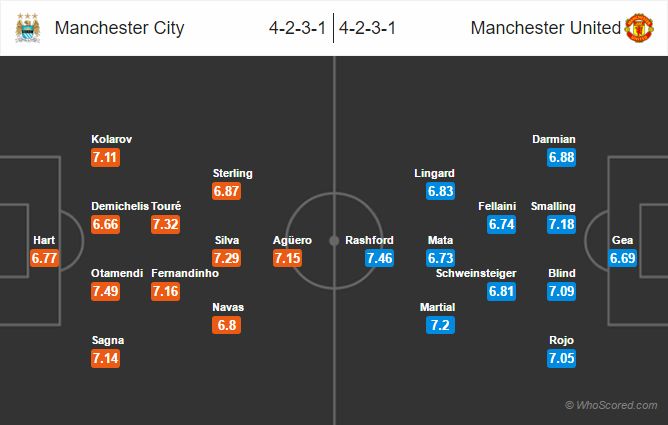Click City's 4-2-3-1 formation text

(x=297, y=28)
